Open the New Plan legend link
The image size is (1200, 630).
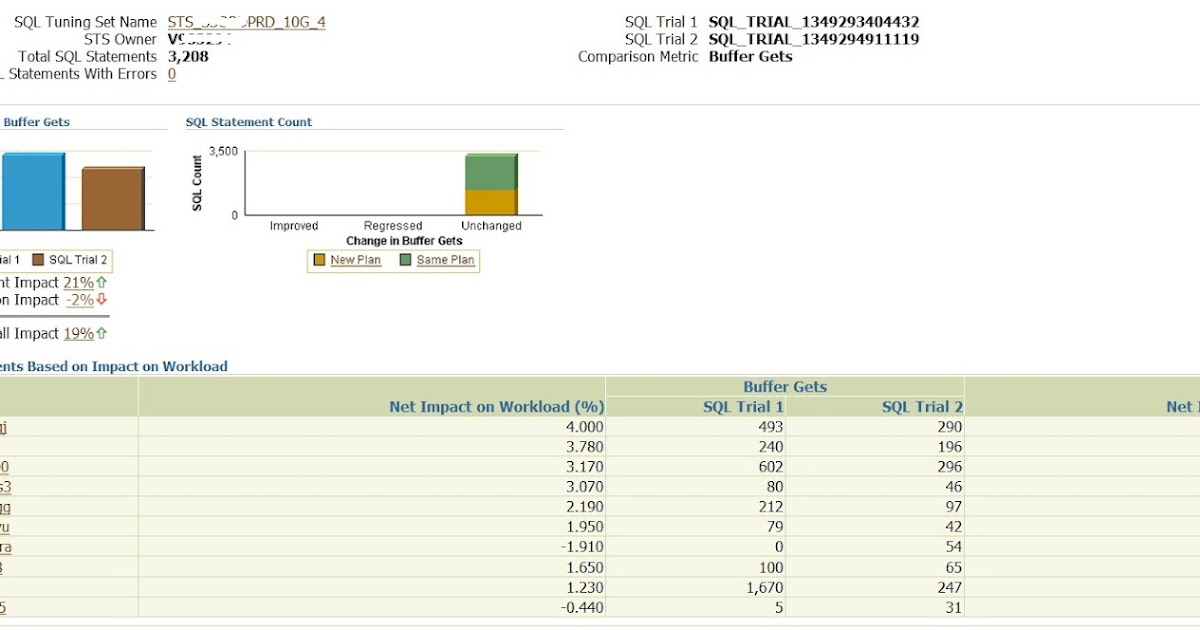(355, 260)
